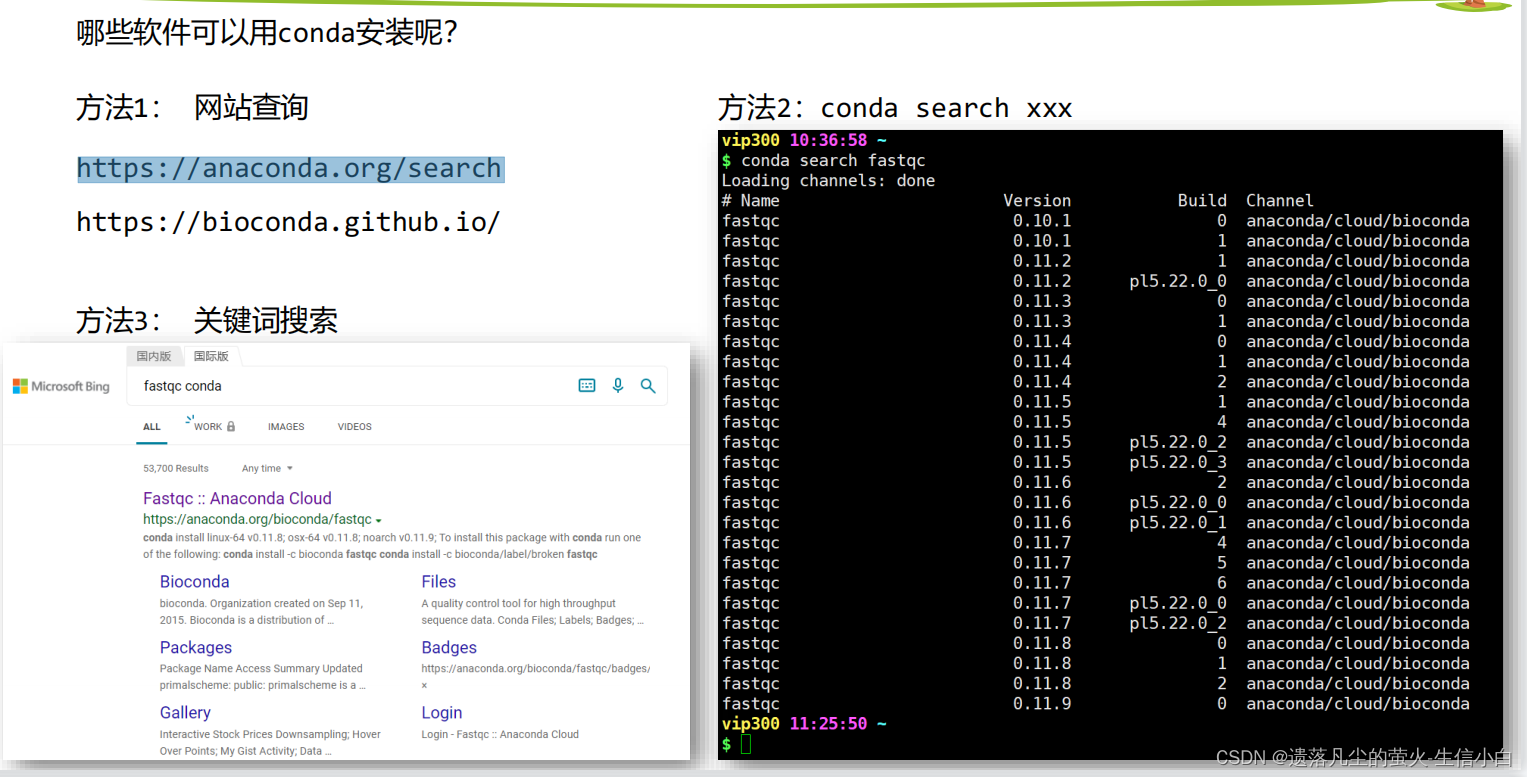The image size is (1527, 777).
Task: Click the bioconda.github.io URL text
Action: (x=288, y=221)
